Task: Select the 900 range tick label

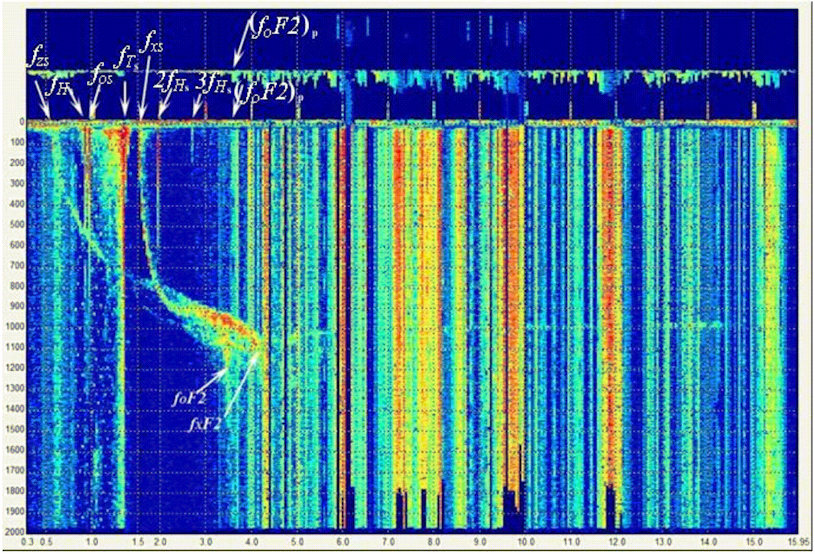Action: point(16,306)
